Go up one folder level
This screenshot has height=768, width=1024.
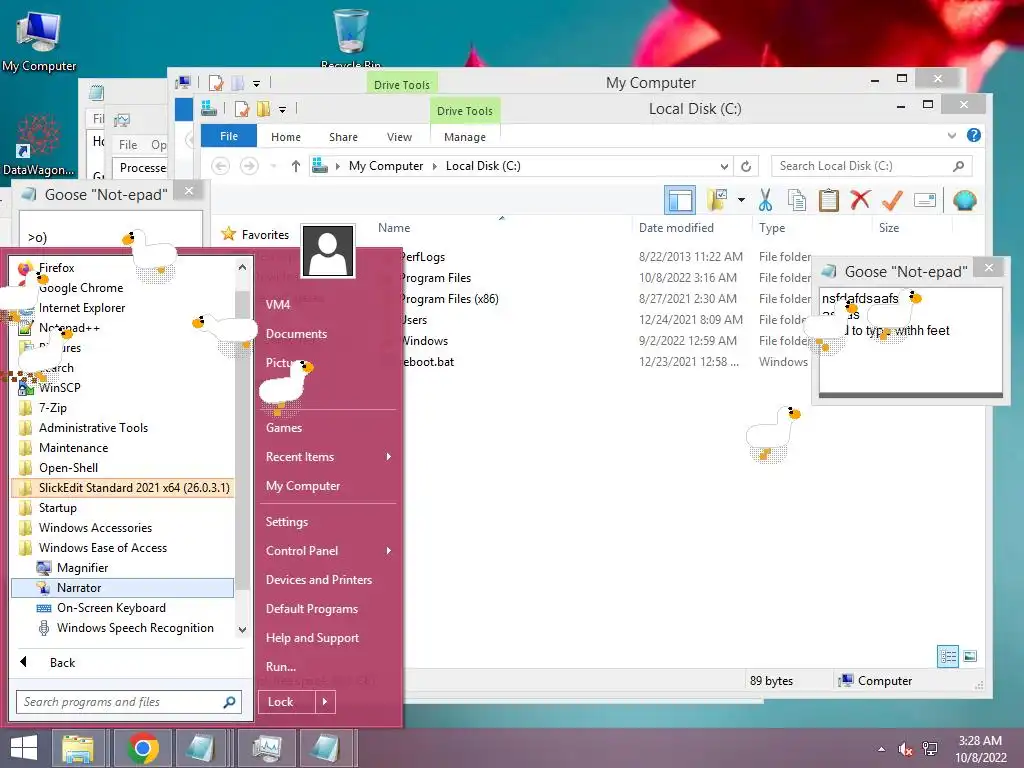[296, 166]
